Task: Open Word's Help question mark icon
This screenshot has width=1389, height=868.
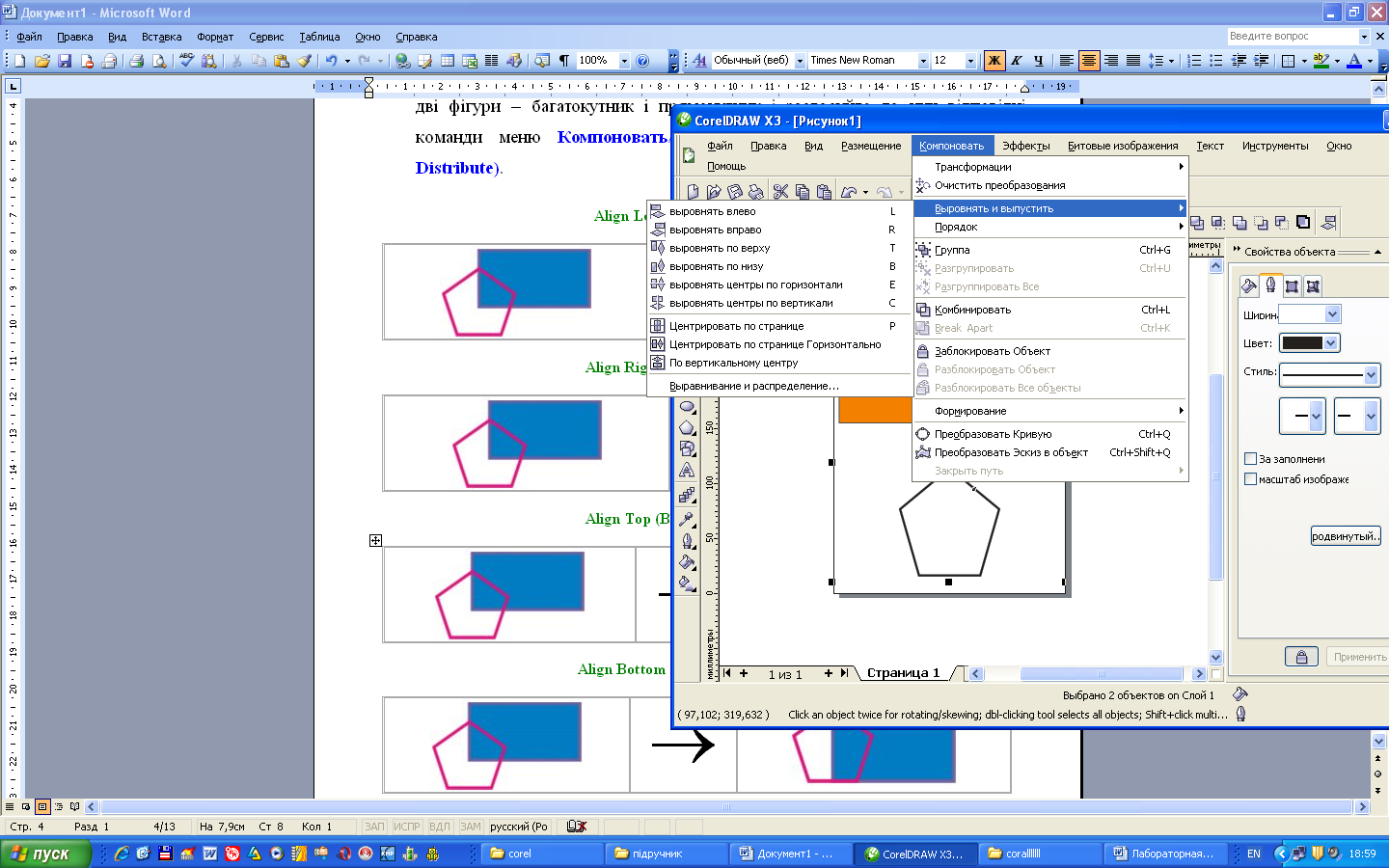Action: (x=642, y=61)
